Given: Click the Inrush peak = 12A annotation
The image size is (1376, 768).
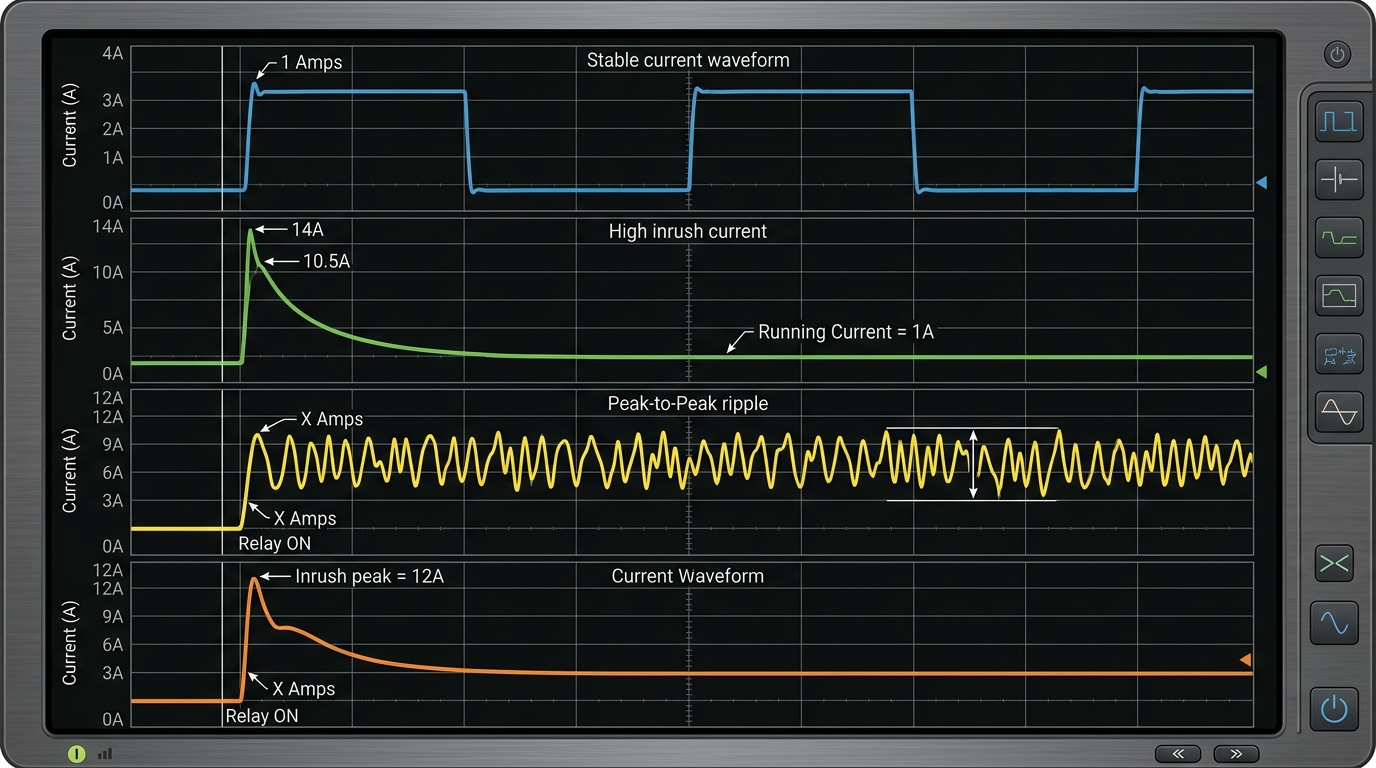Looking at the screenshot, I should coord(370,576).
